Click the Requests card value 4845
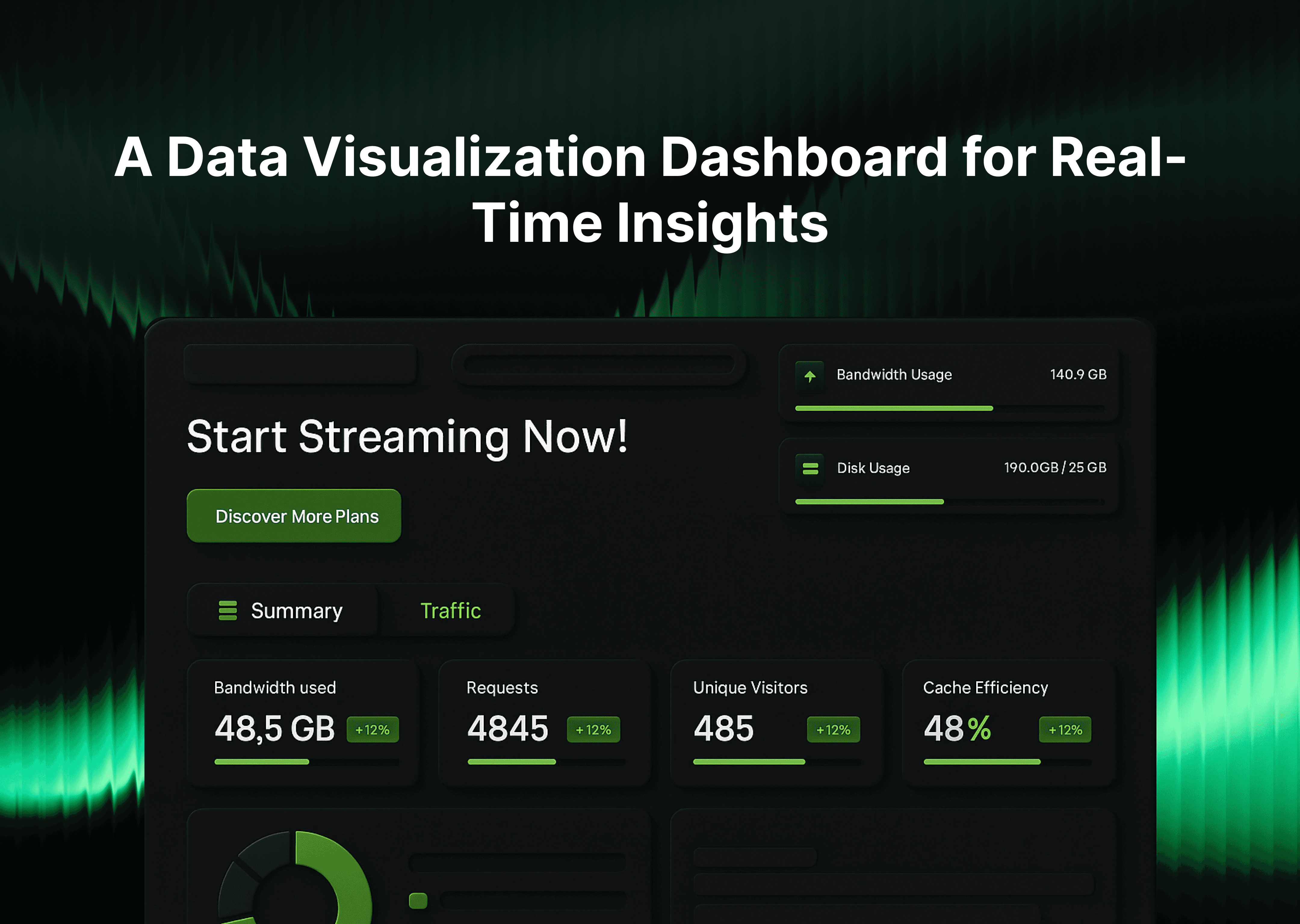1300x924 pixels. (508, 728)
